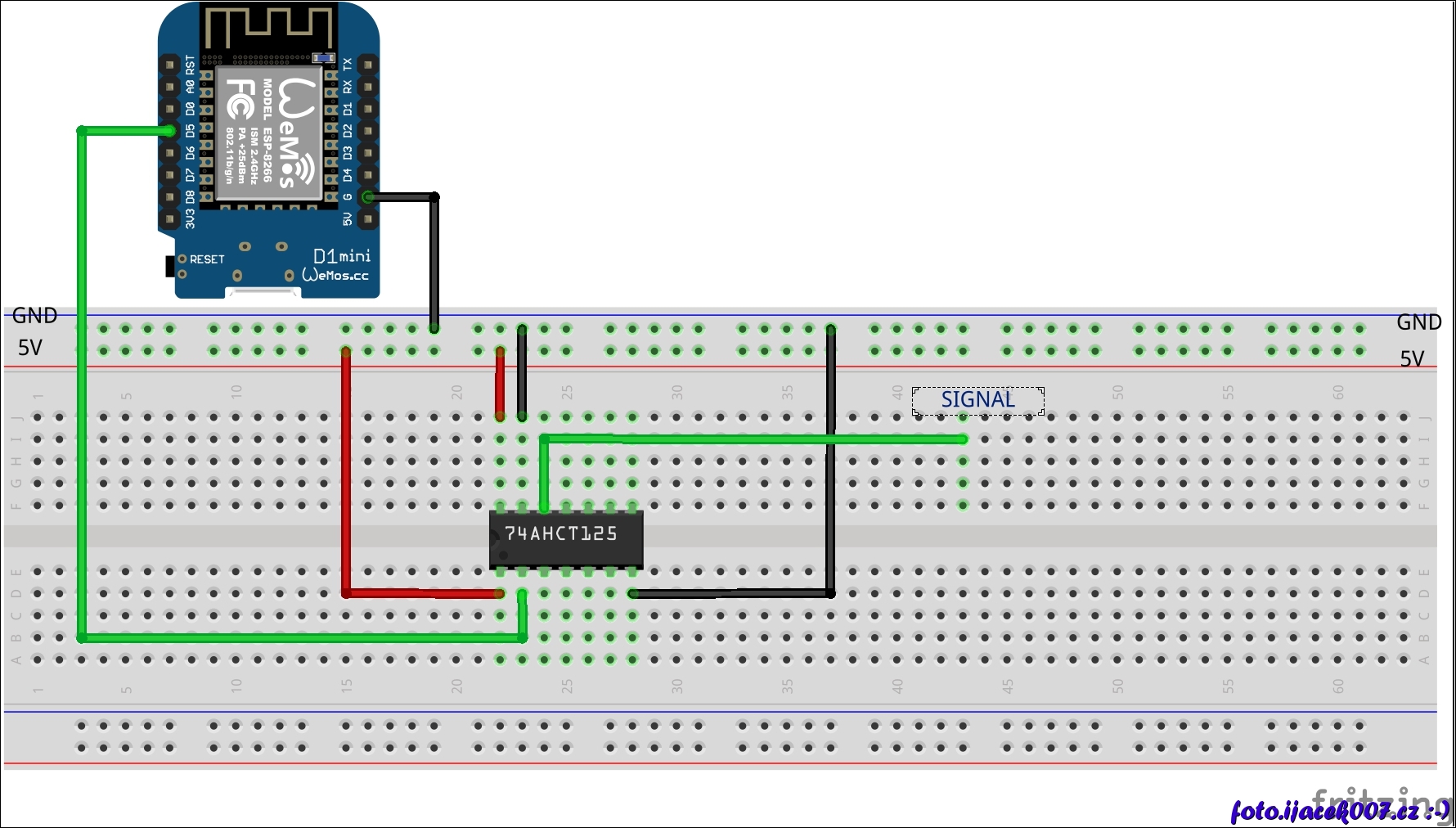Click the G ground pin on the Wemos board
This screenshot has height=828, width=1456.
tap(367, 197)
